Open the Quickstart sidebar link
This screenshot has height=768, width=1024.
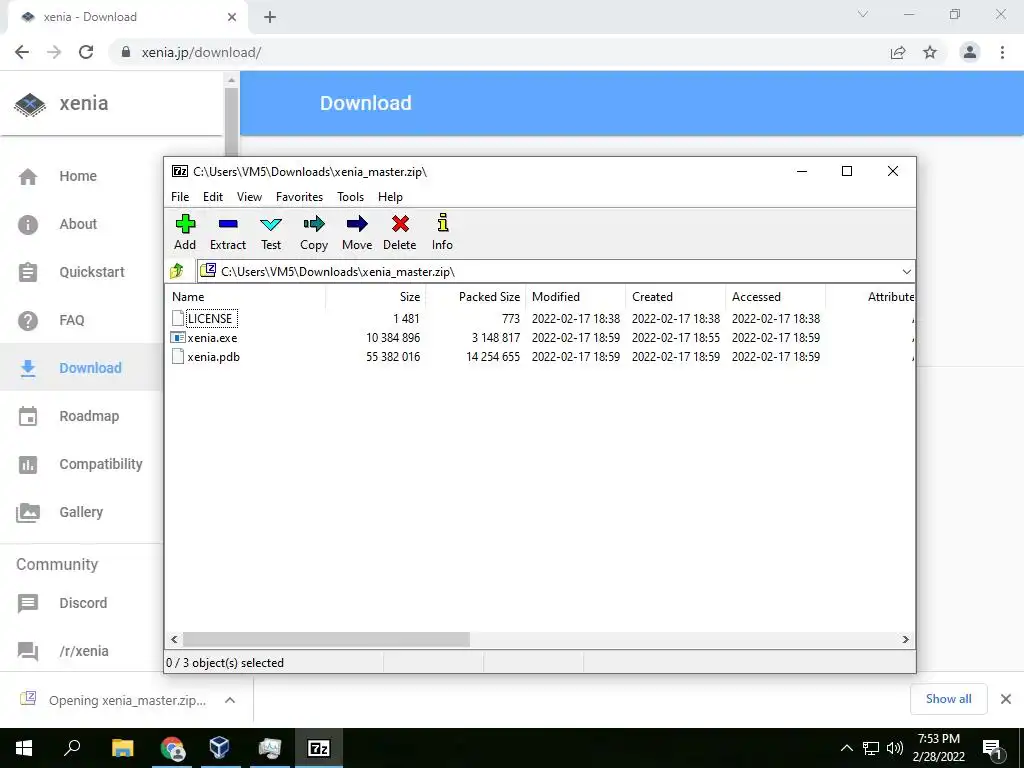(x=92, y=272)
